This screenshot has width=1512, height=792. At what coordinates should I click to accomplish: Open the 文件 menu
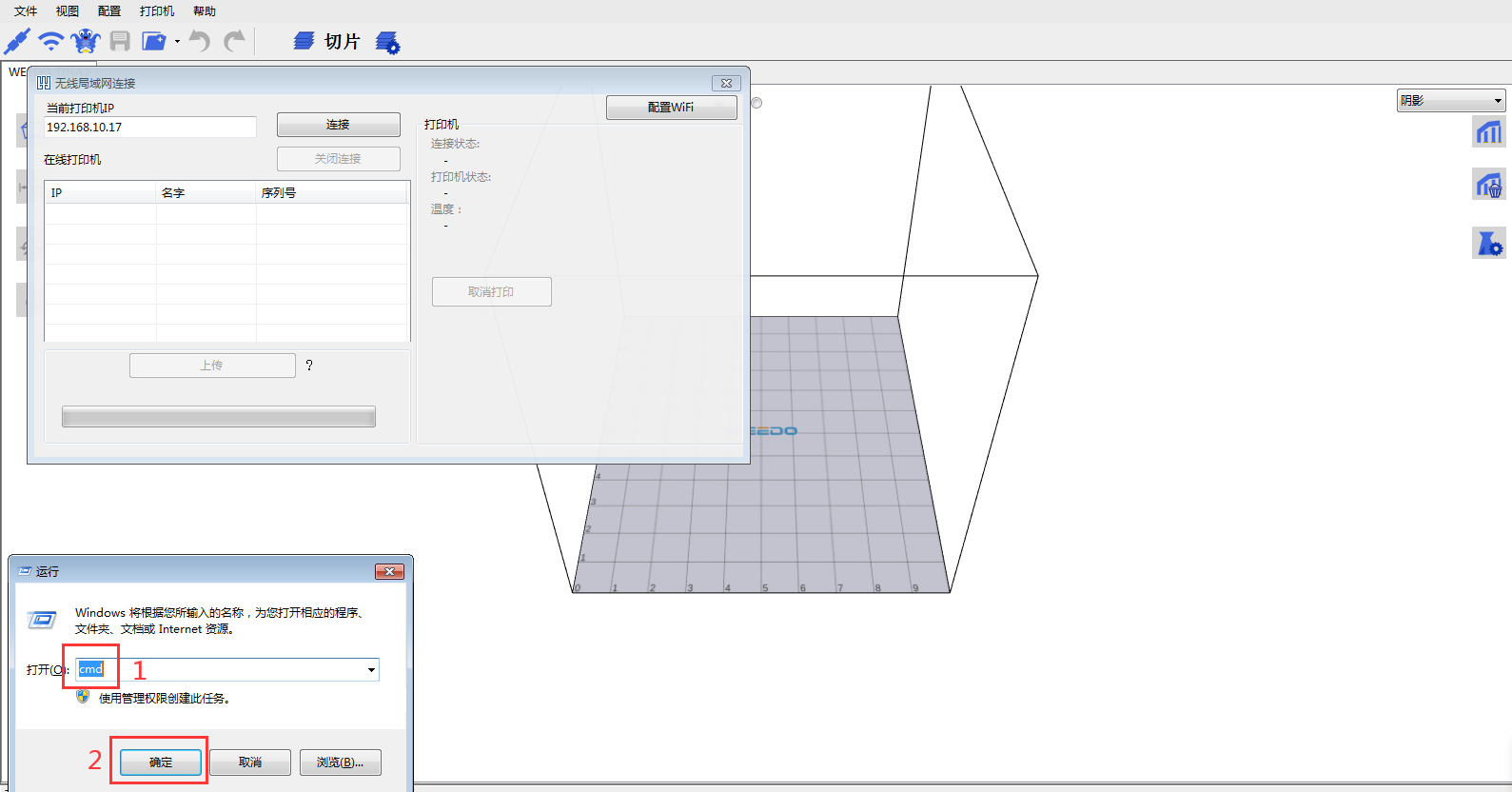point(26,11)
